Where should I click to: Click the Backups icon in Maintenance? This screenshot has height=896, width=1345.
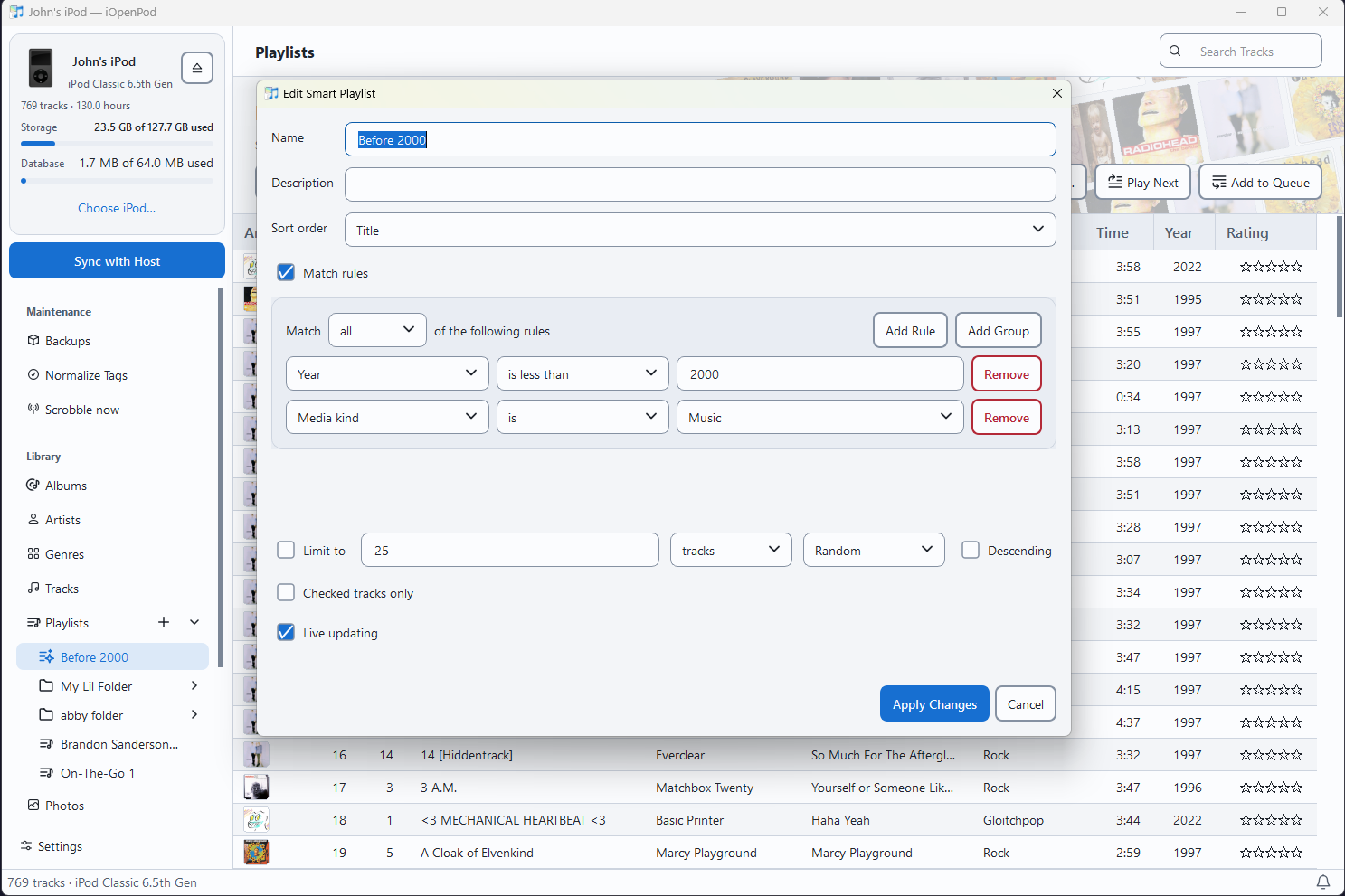33,341
